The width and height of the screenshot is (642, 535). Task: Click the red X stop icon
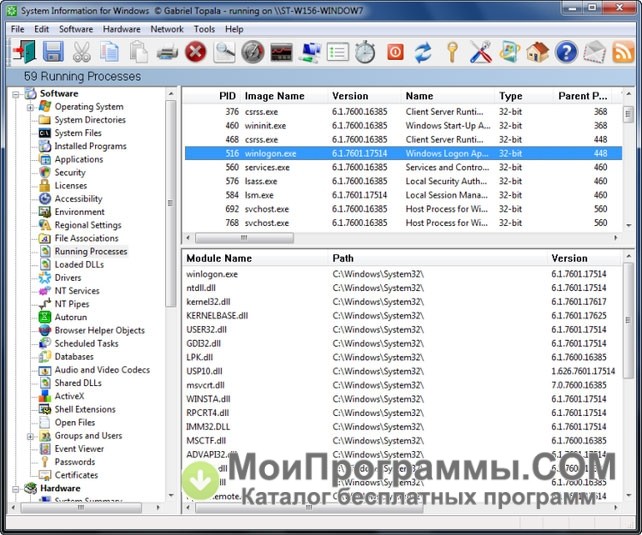[196, 52]
